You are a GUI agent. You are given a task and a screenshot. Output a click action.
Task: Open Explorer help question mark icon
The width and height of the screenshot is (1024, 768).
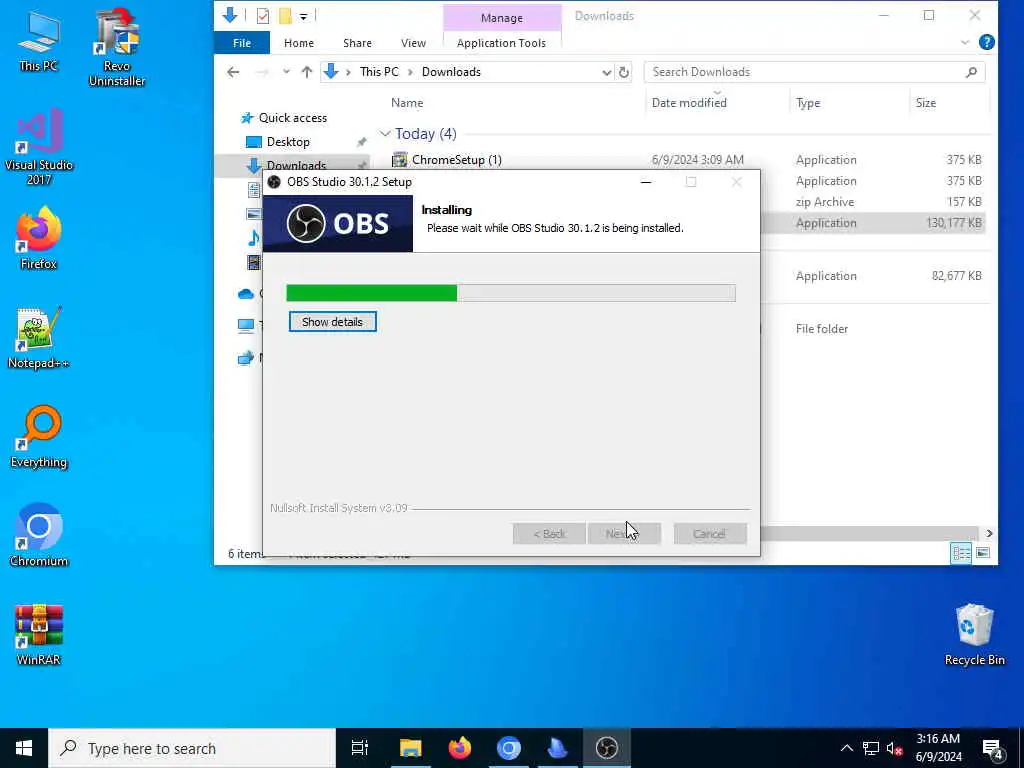click(x=987, y=42)
